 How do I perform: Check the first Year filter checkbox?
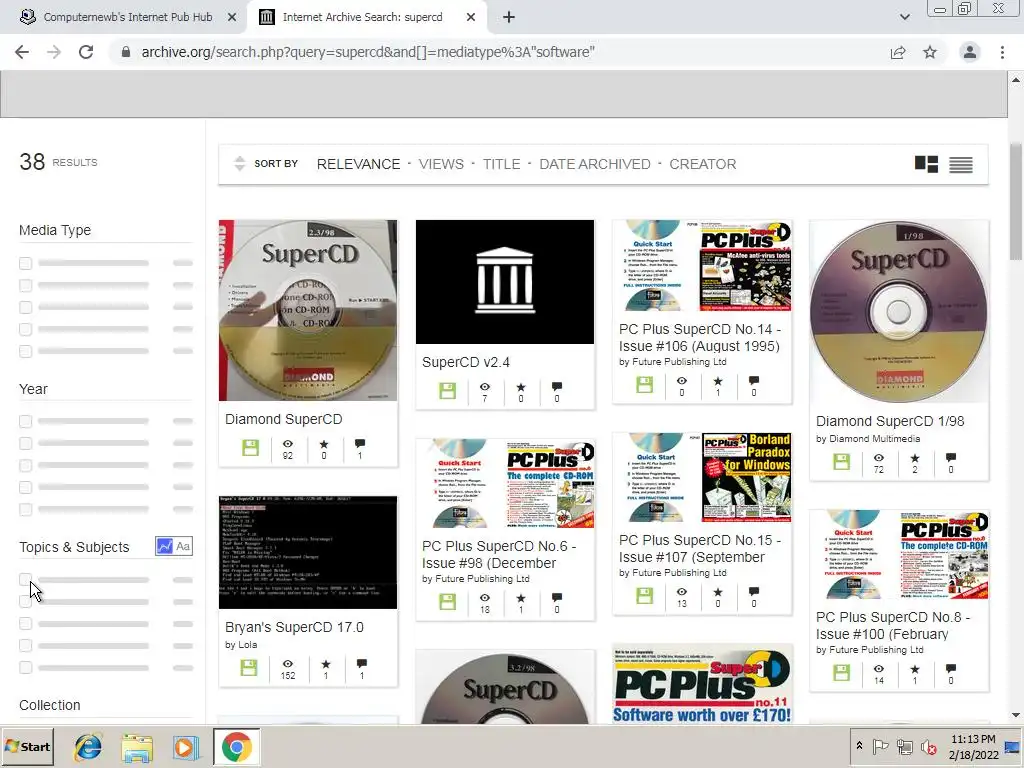(x=25, y=421)
